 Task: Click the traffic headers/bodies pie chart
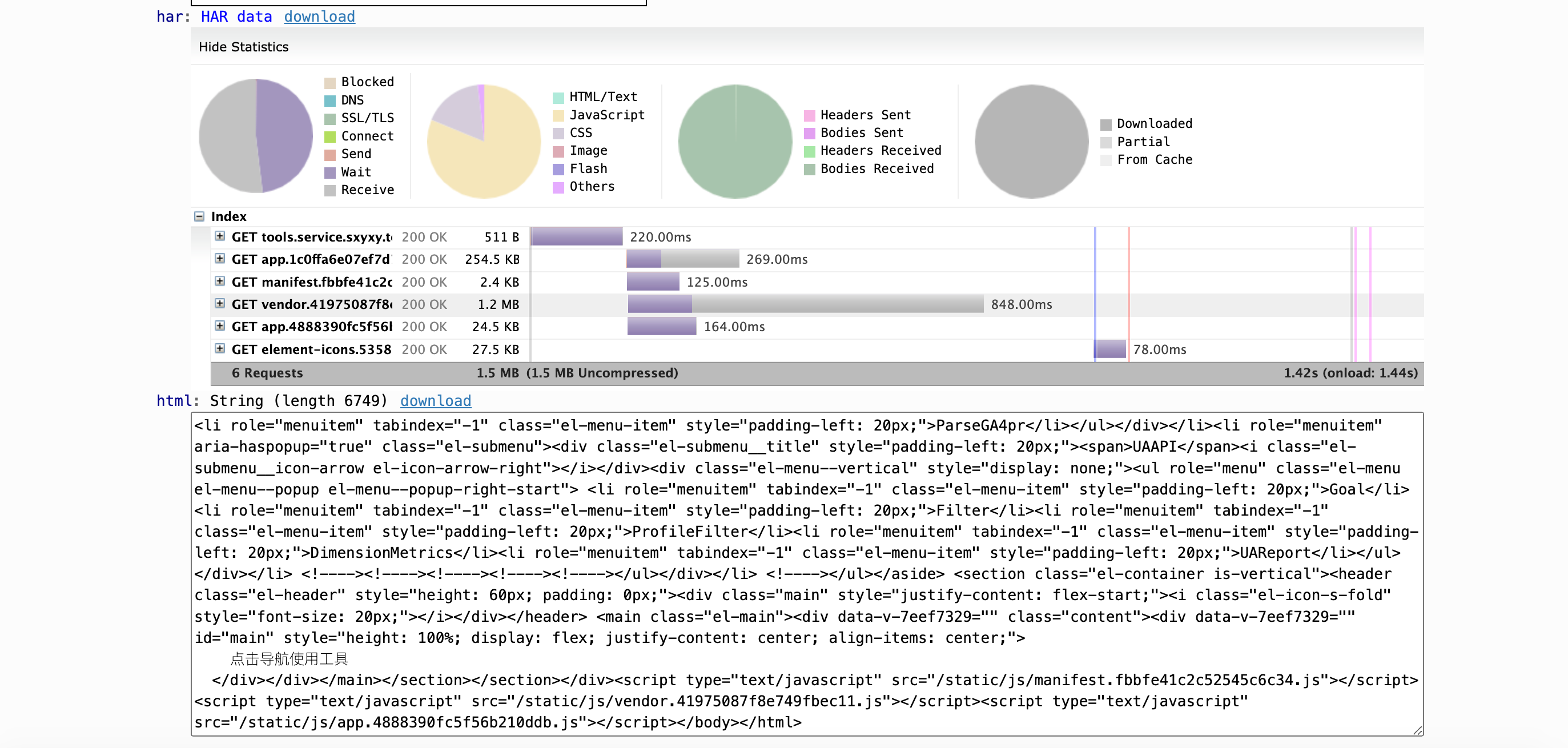(735, 141)
